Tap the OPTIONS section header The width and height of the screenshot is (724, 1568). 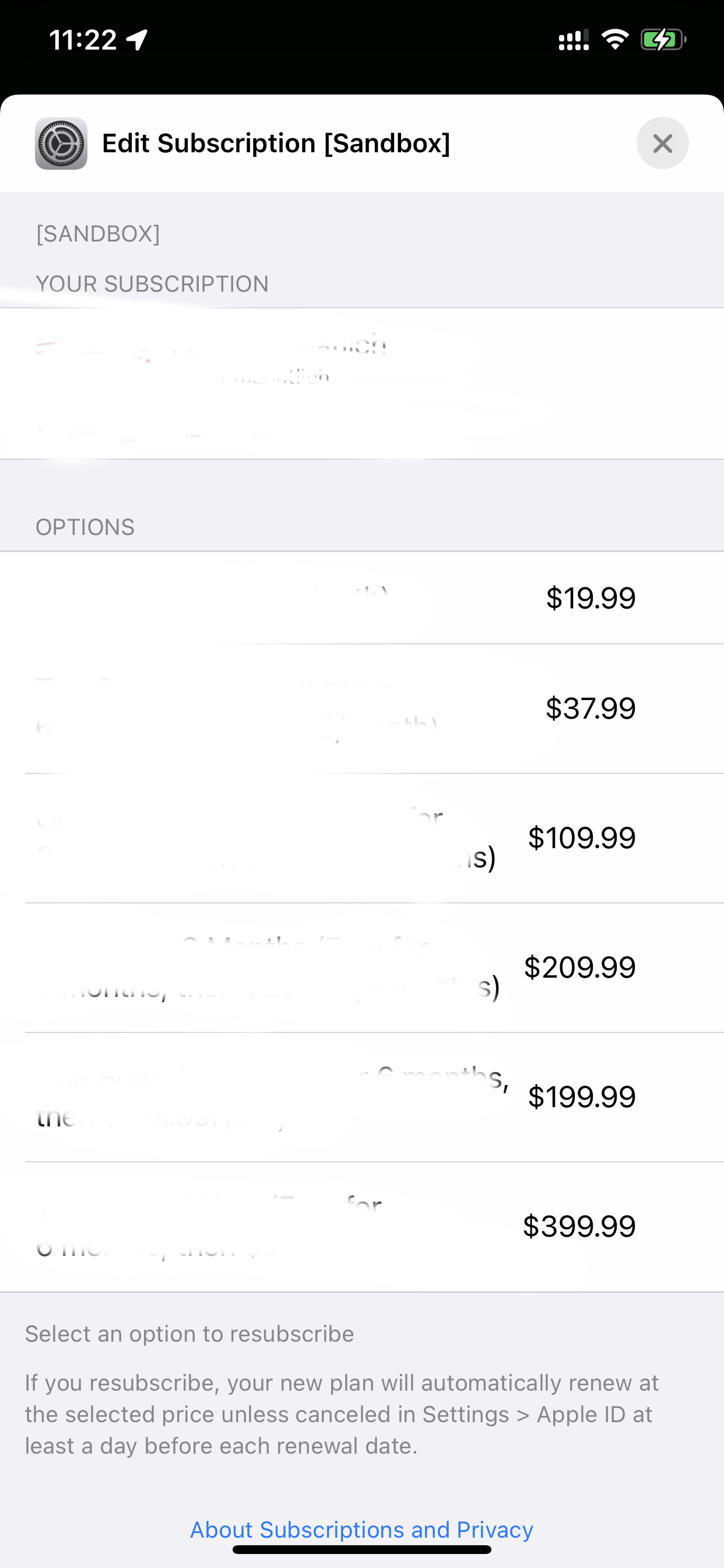[x=85, y=527]
